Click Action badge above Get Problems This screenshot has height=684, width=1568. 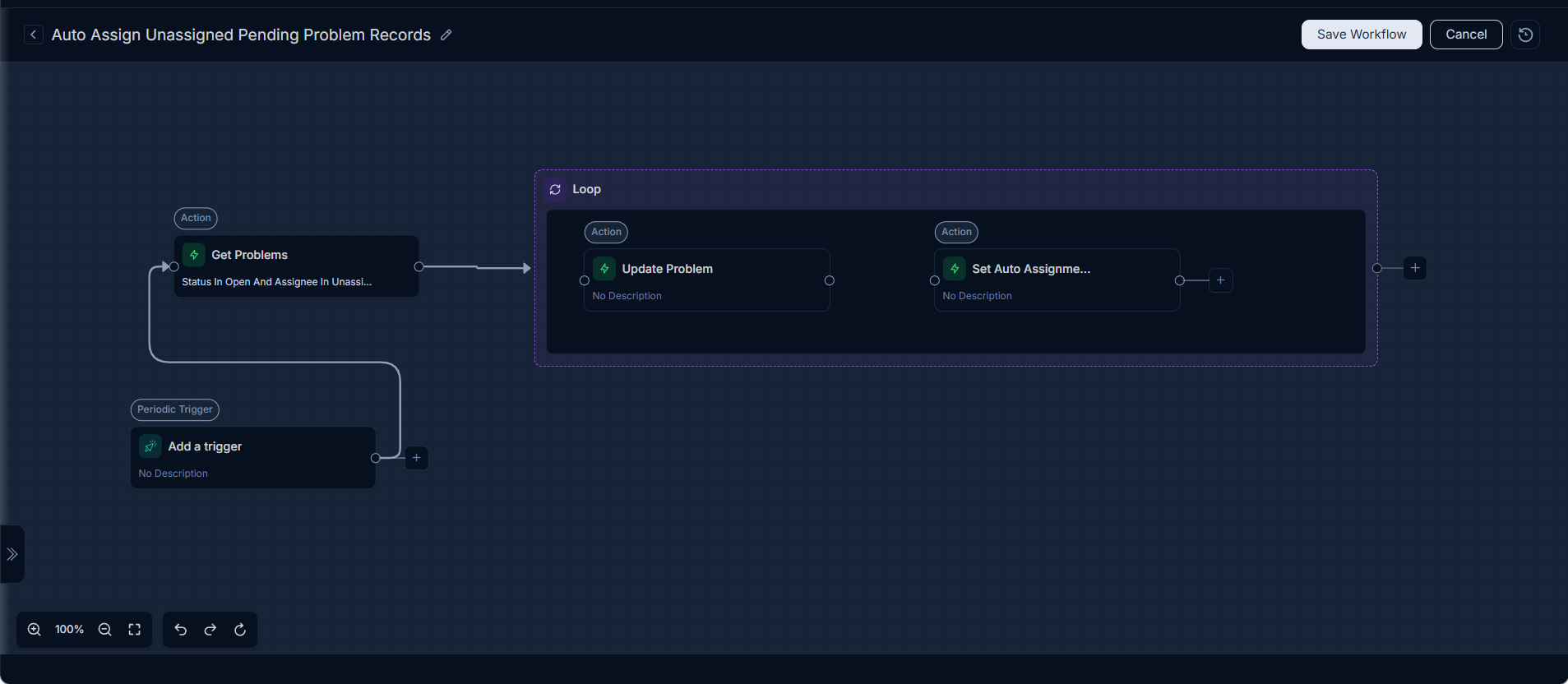pos(196,218)
